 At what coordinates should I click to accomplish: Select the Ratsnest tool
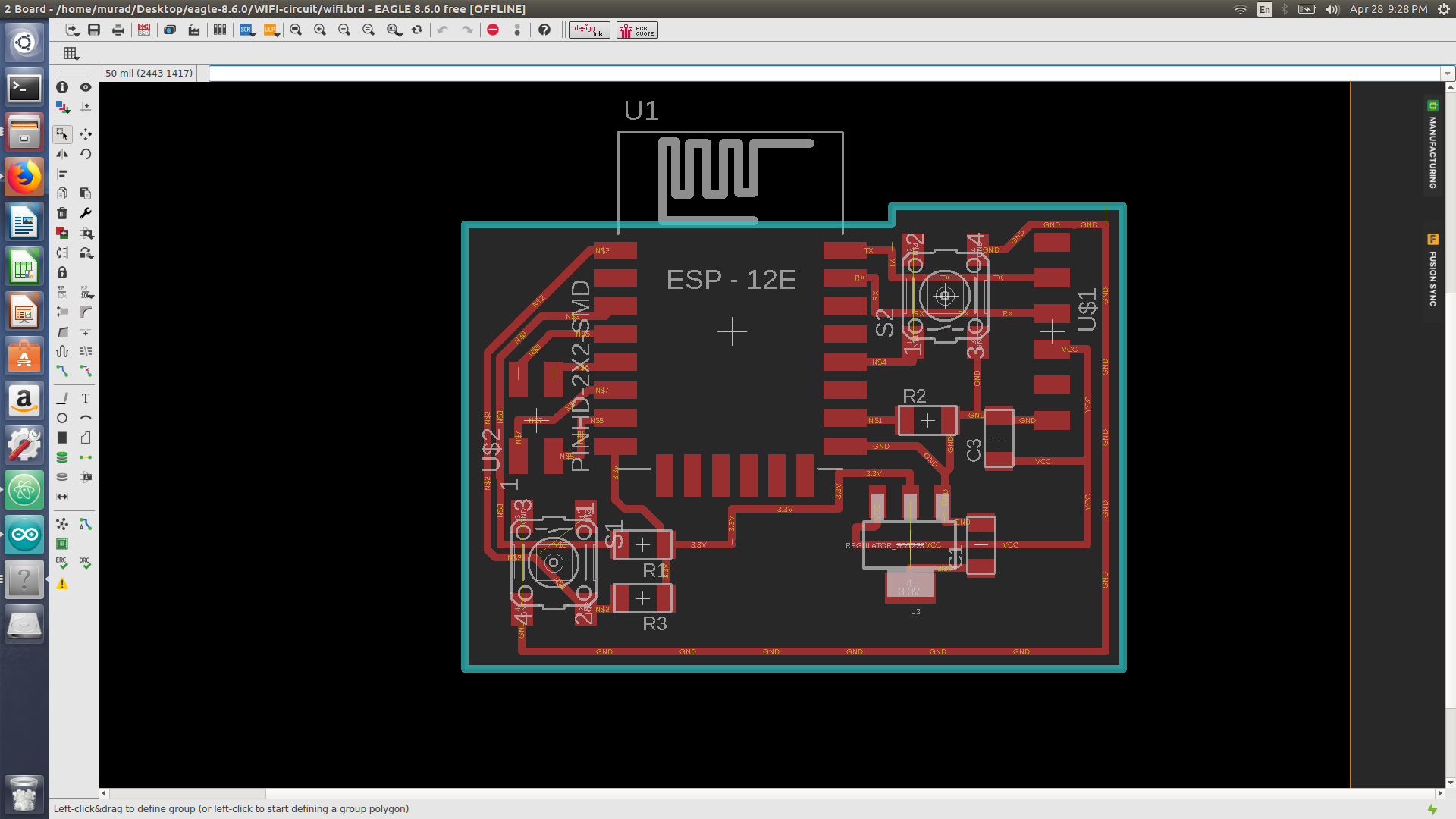[x=62, y=524]
